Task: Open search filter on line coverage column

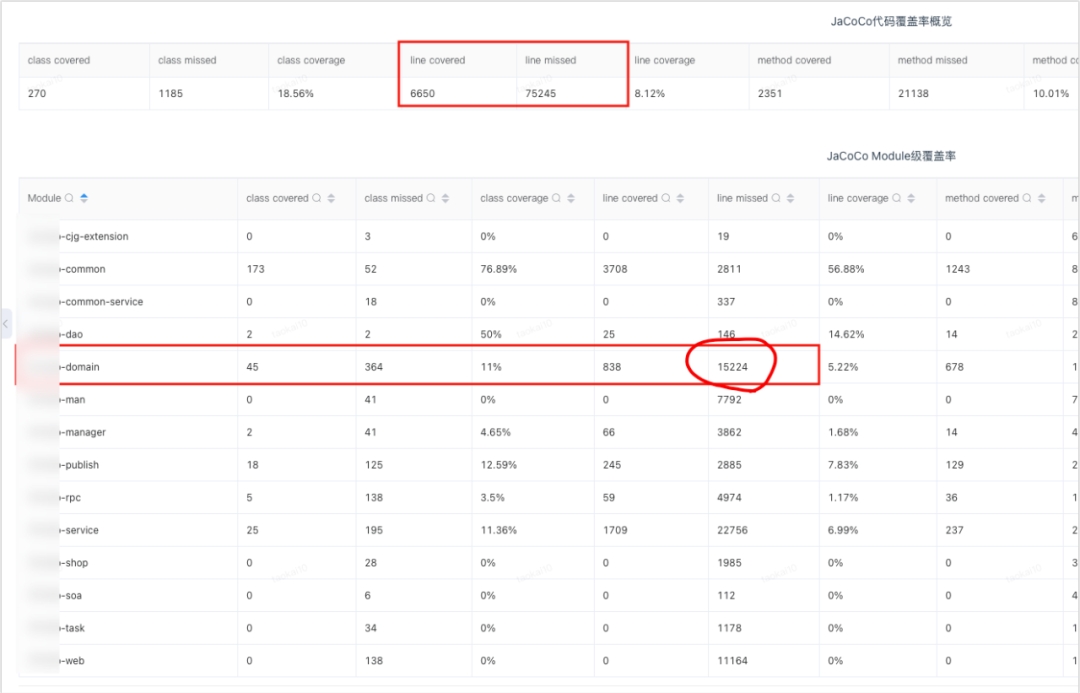Action: tap(897, 198)
